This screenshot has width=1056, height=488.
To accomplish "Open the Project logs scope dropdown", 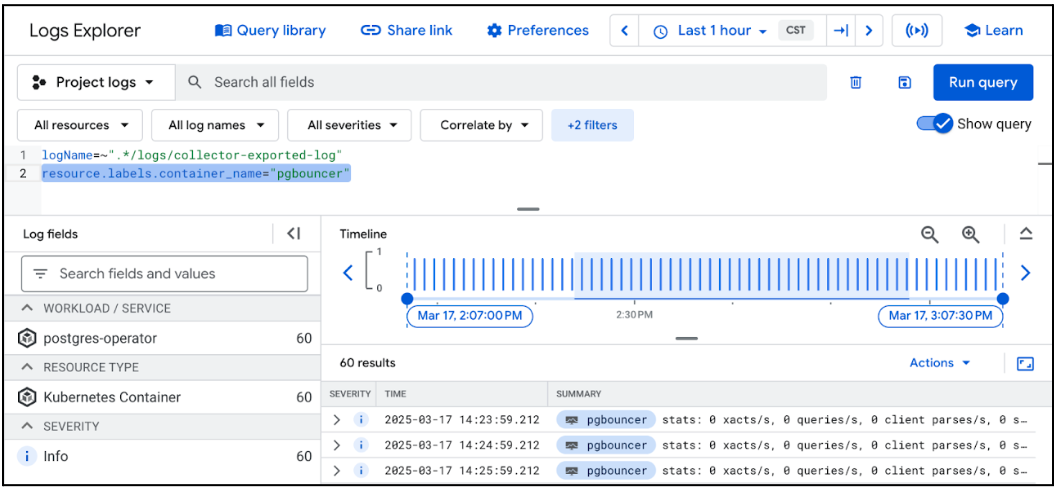I will [x=96, y=83].
